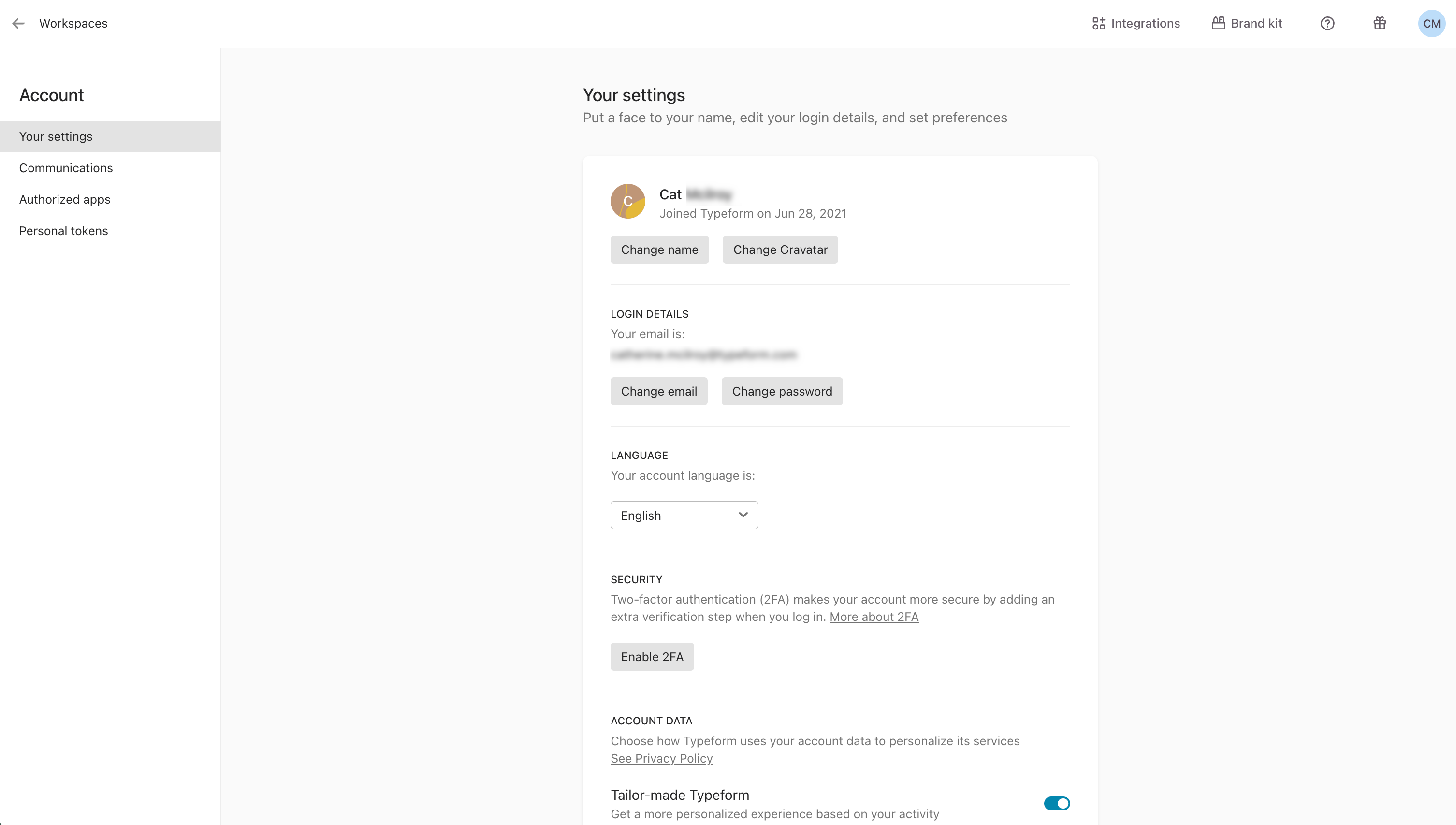Click the chevron in language selector
Screen dimensions: 1456x825
(743, 515)
